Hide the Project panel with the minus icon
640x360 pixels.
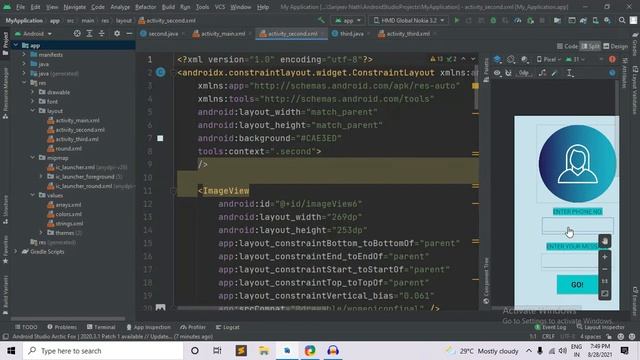(129, 33)
